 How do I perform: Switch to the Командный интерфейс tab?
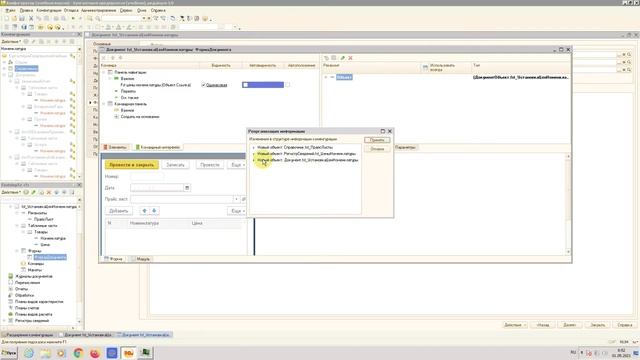(x=158, y=147)
